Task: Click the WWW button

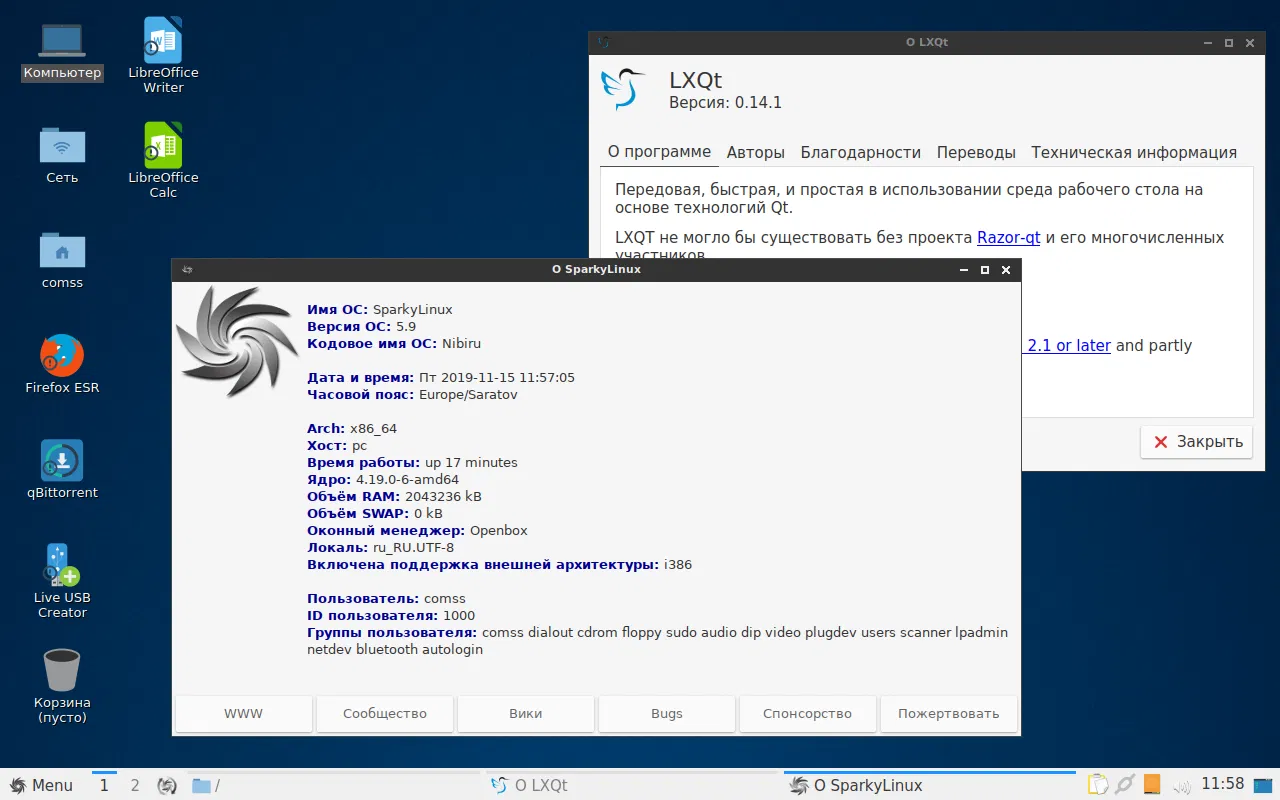Action: (244, 714)
